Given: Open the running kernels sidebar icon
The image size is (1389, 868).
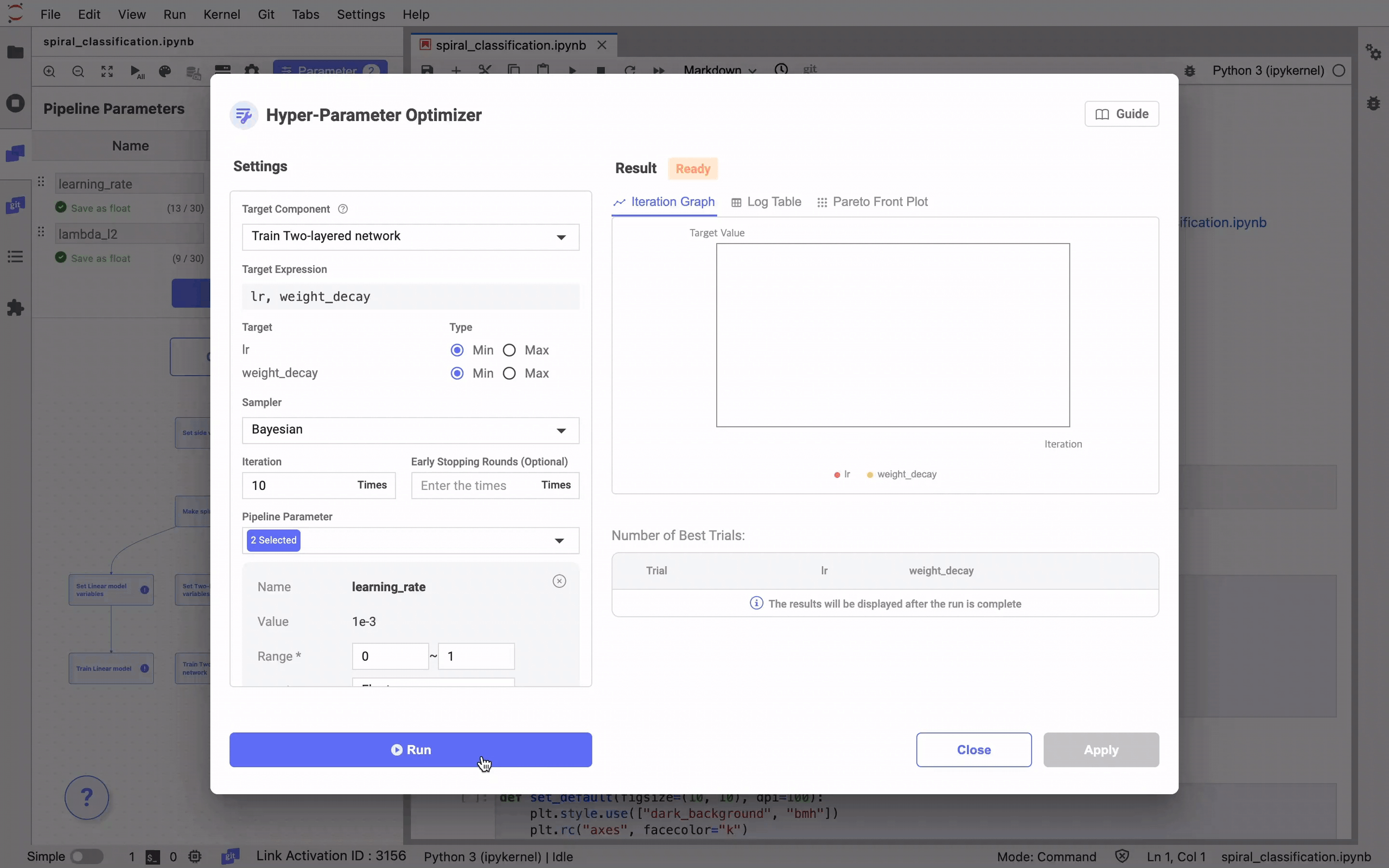Looking at the screenshot, I should [x=16, y=103].
